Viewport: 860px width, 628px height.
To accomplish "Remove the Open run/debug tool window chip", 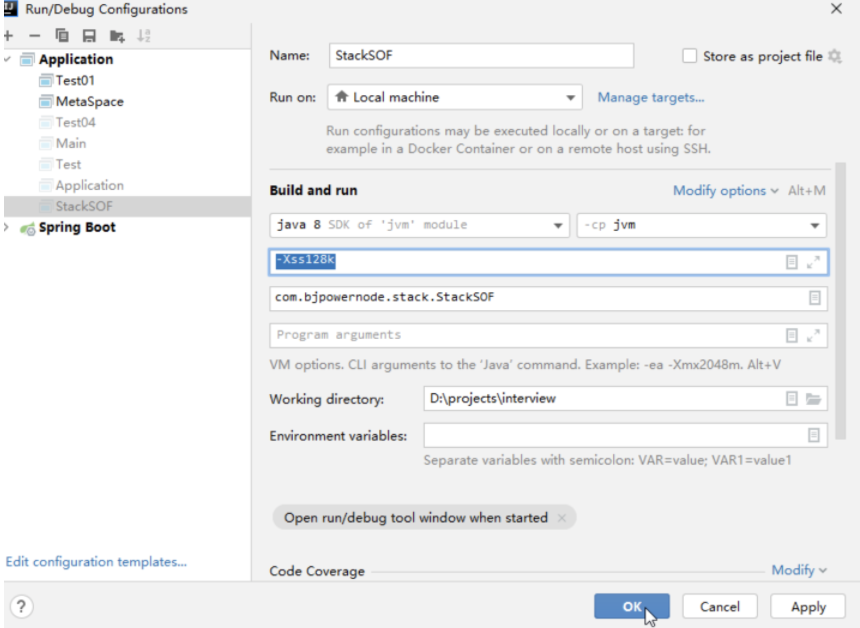I will [562, 518].
